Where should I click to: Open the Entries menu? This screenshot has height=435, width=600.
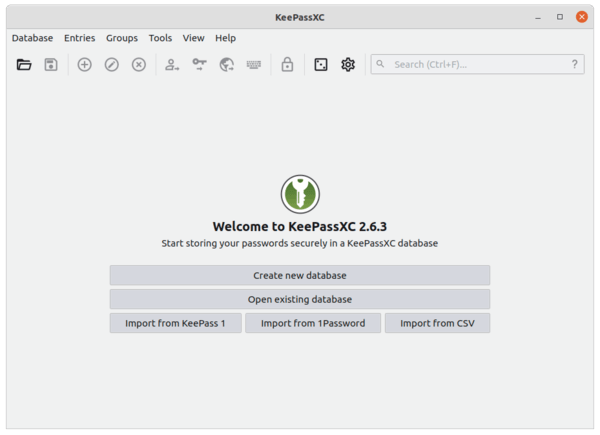point(80,38)
